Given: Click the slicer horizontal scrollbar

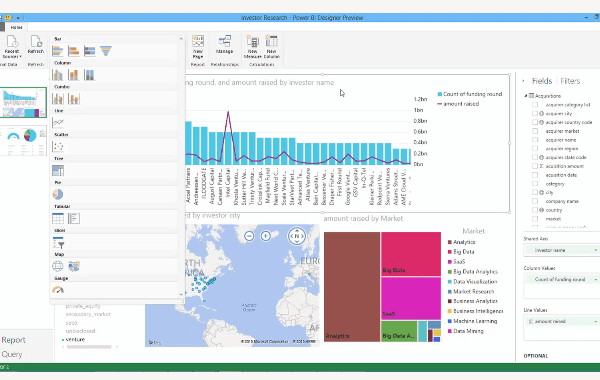Looking at the screenshot, I should point(89,347).
